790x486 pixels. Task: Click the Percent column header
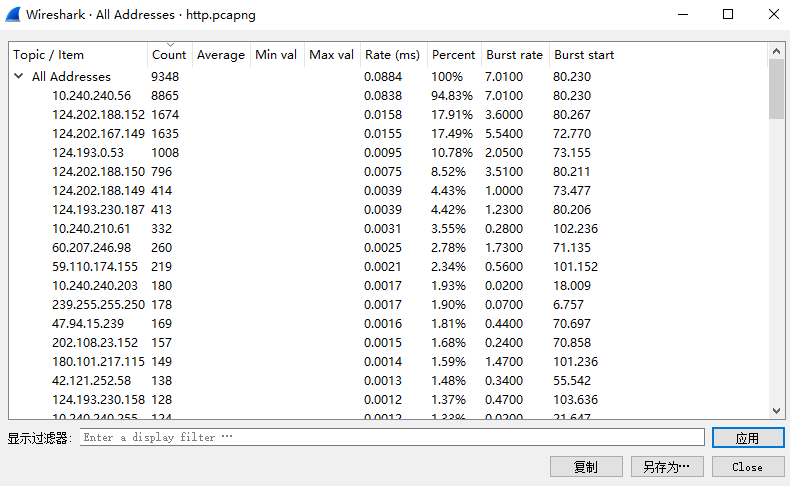click(x=454, y=54)
